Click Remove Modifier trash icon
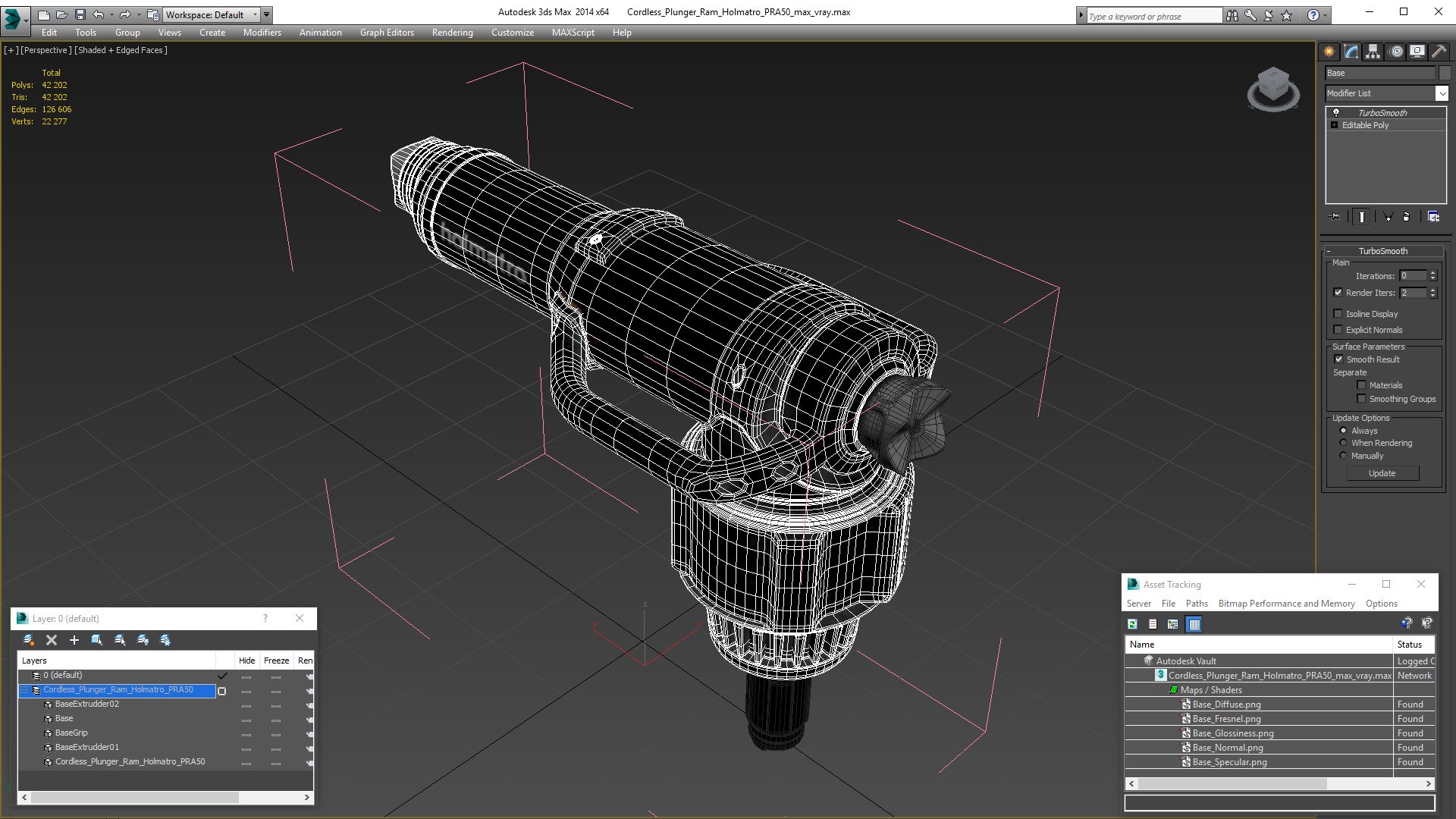1456x819 pixels. (x=1407, y=217)
